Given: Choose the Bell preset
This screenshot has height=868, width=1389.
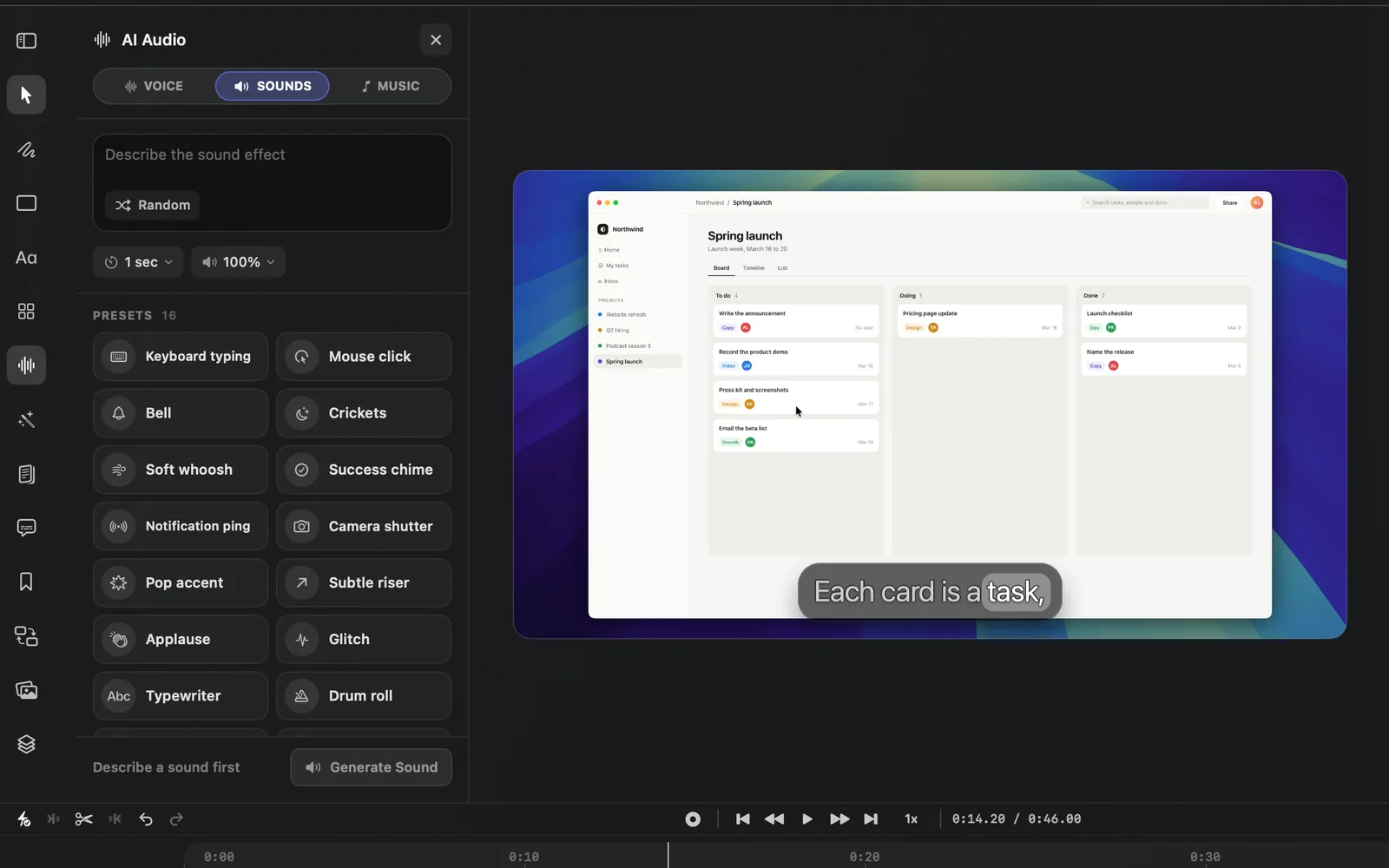Looking at the screenshot, I should click(181, 413).
